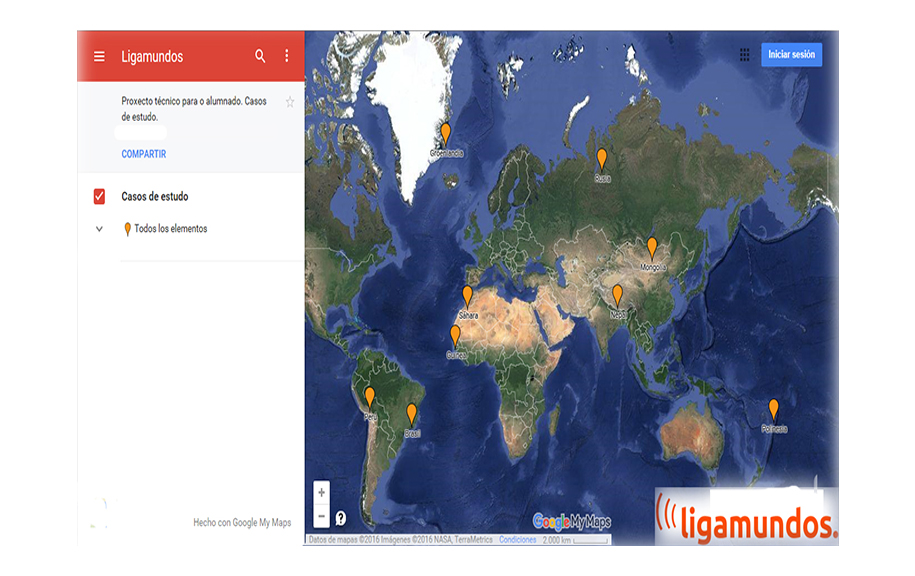Click the 2.000 km scale indicator
915x576 pixels.
click(575, 540)
